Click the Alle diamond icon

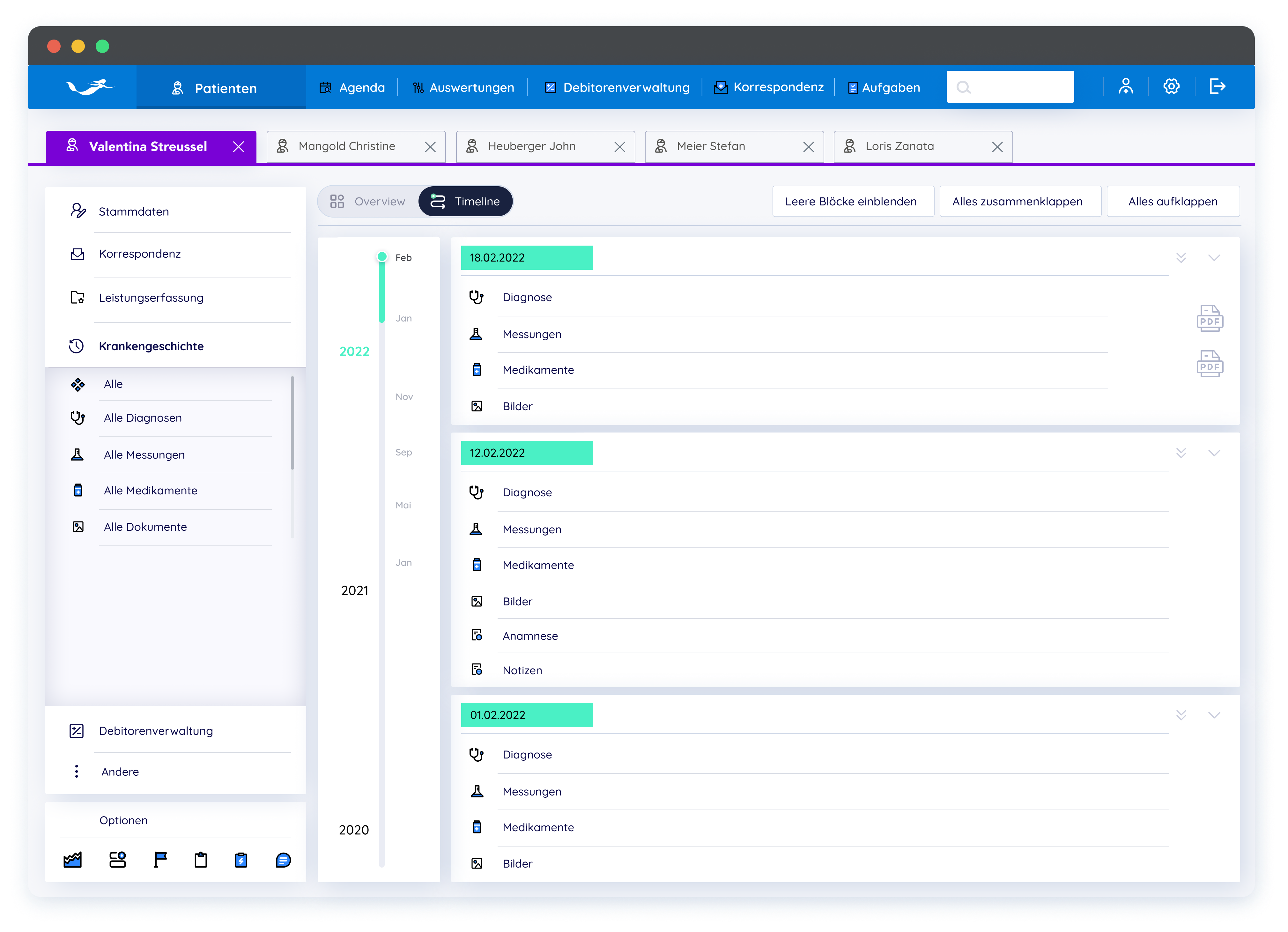pos(78,384)
